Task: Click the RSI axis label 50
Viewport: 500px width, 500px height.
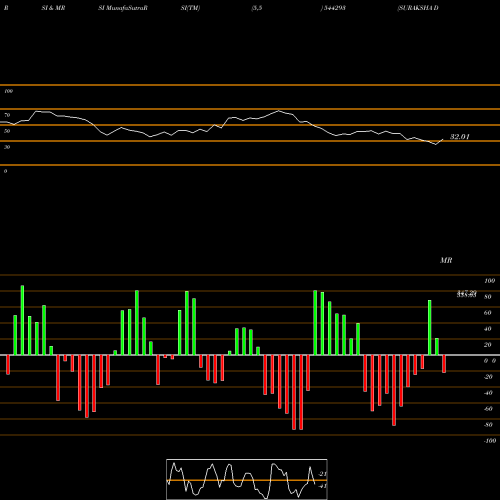Action: tap(7, 131)
